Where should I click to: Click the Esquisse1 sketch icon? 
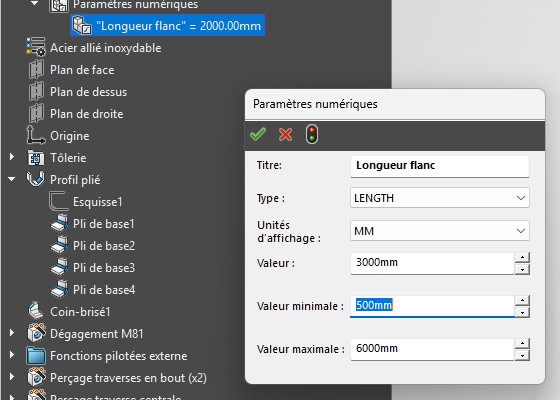point(58,201)
